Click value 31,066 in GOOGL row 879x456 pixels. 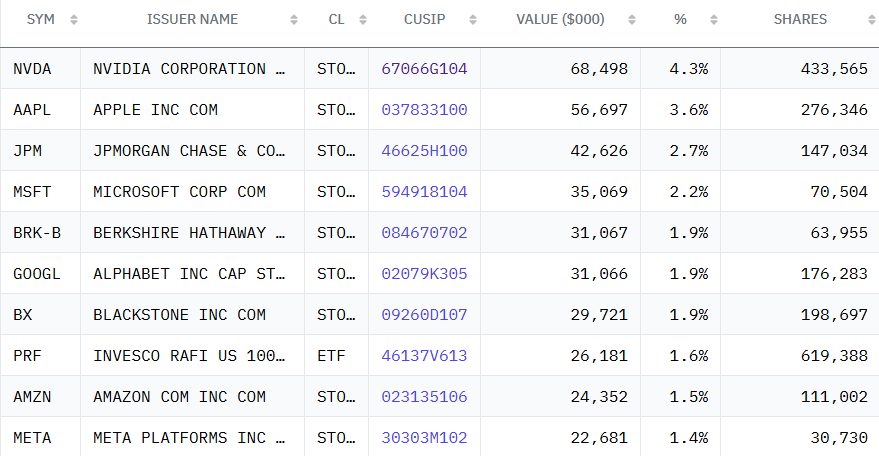(x=599, y=273)
